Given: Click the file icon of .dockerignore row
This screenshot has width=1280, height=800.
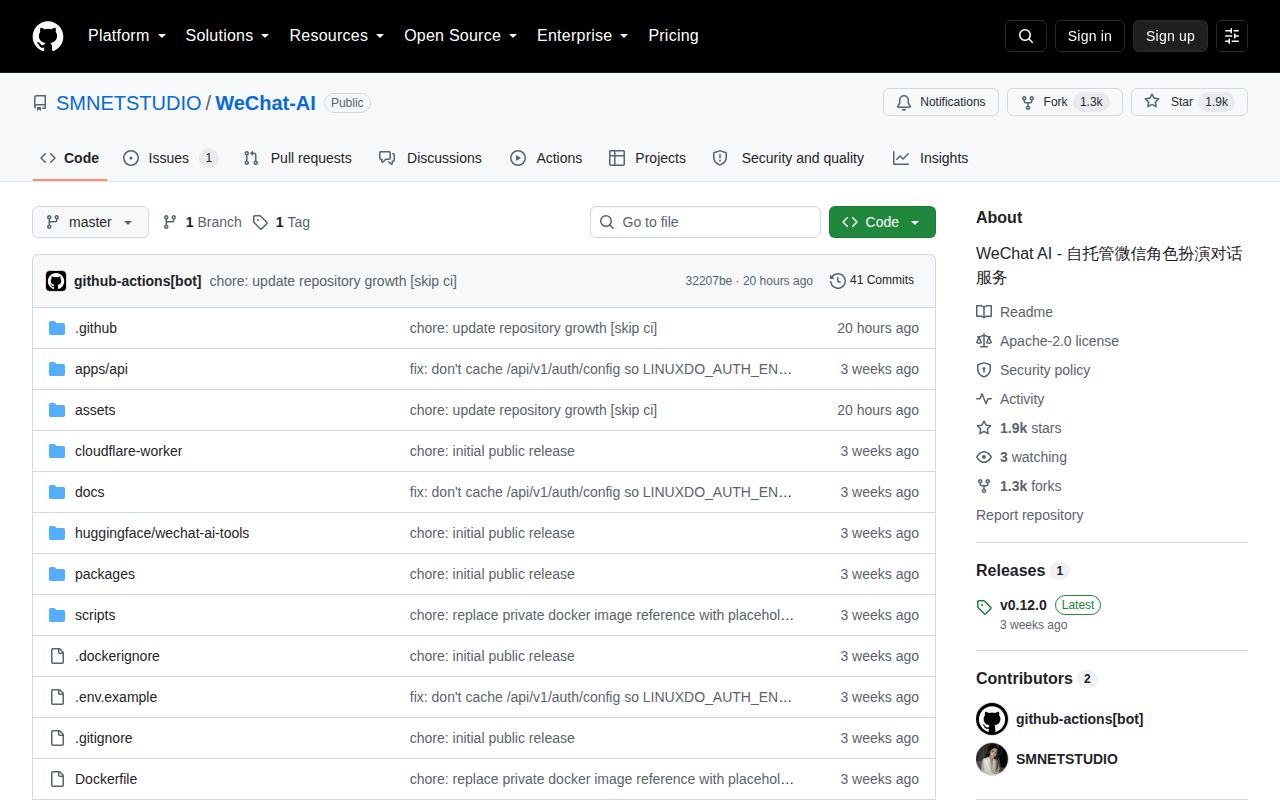Looking at the screenshot, I should 57,656.
